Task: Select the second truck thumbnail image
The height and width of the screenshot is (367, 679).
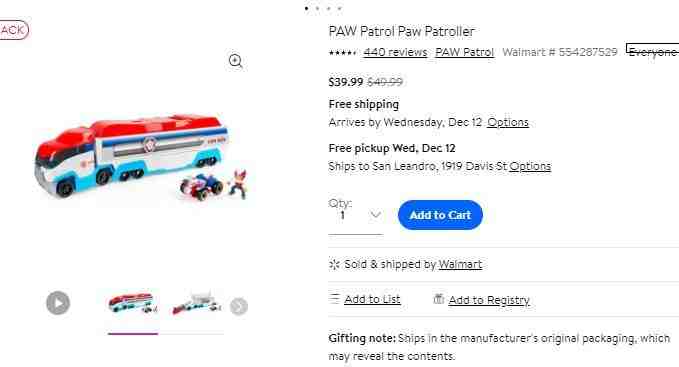Action: (197, 303)
